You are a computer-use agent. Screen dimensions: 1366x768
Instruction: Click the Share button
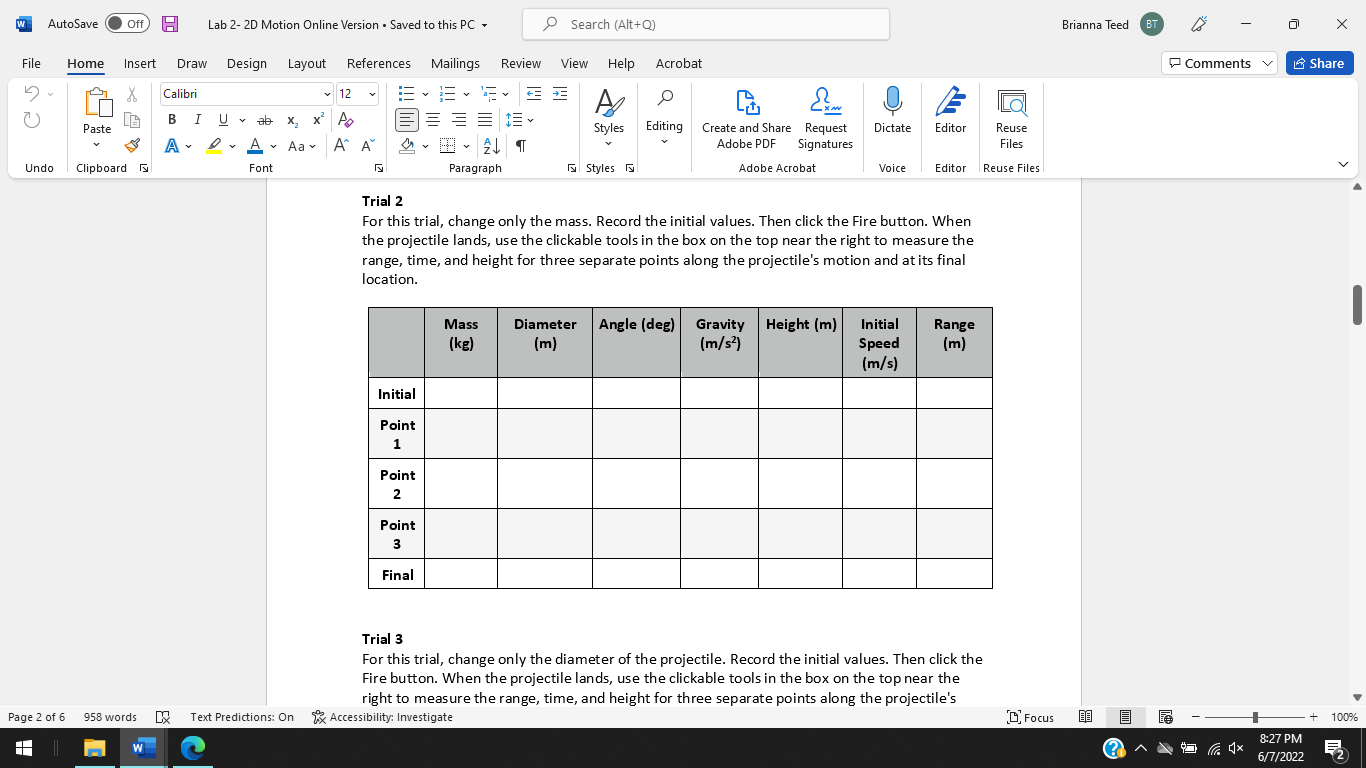point(1318,63)
